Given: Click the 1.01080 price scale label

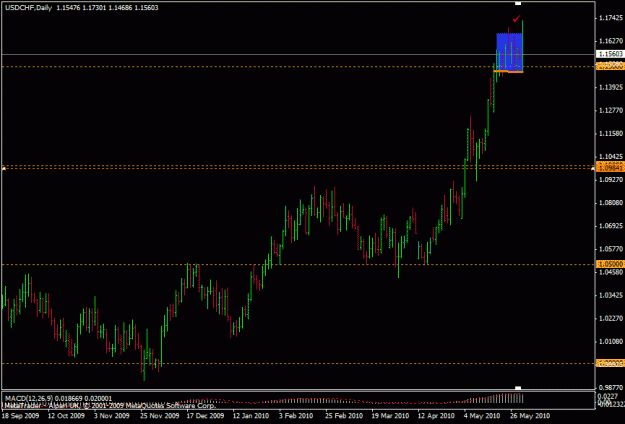Looking at the screenshot, I should tap(610, 342).
